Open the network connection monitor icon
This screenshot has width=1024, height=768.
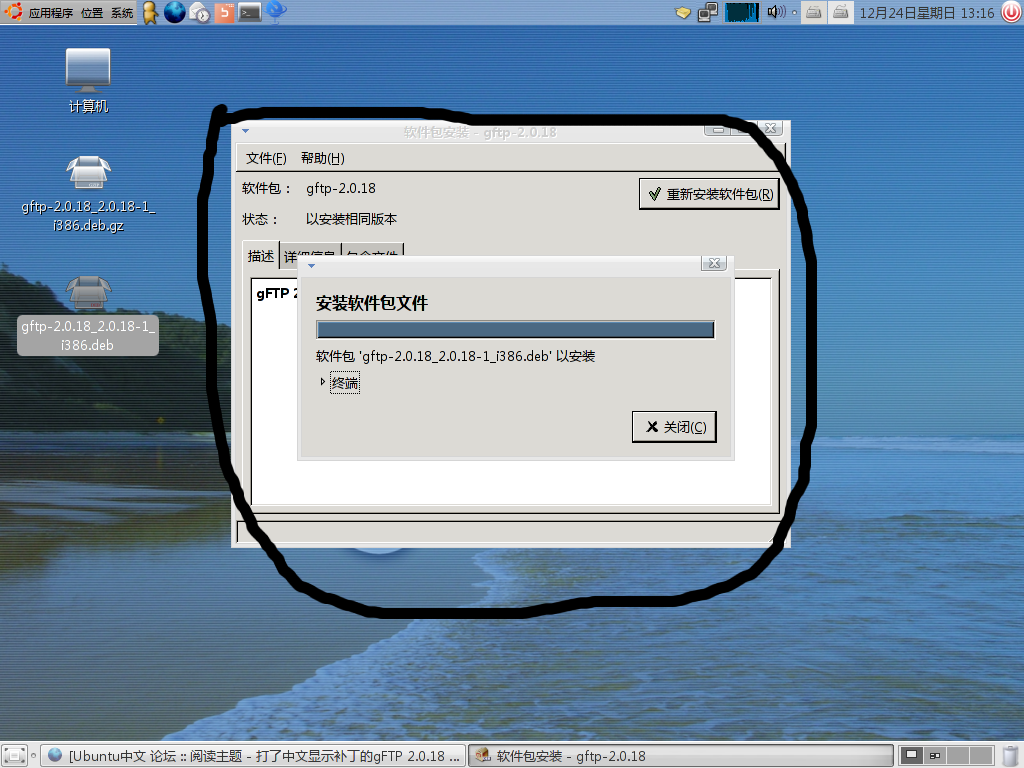pyautogui.click(x=708, y=12)
